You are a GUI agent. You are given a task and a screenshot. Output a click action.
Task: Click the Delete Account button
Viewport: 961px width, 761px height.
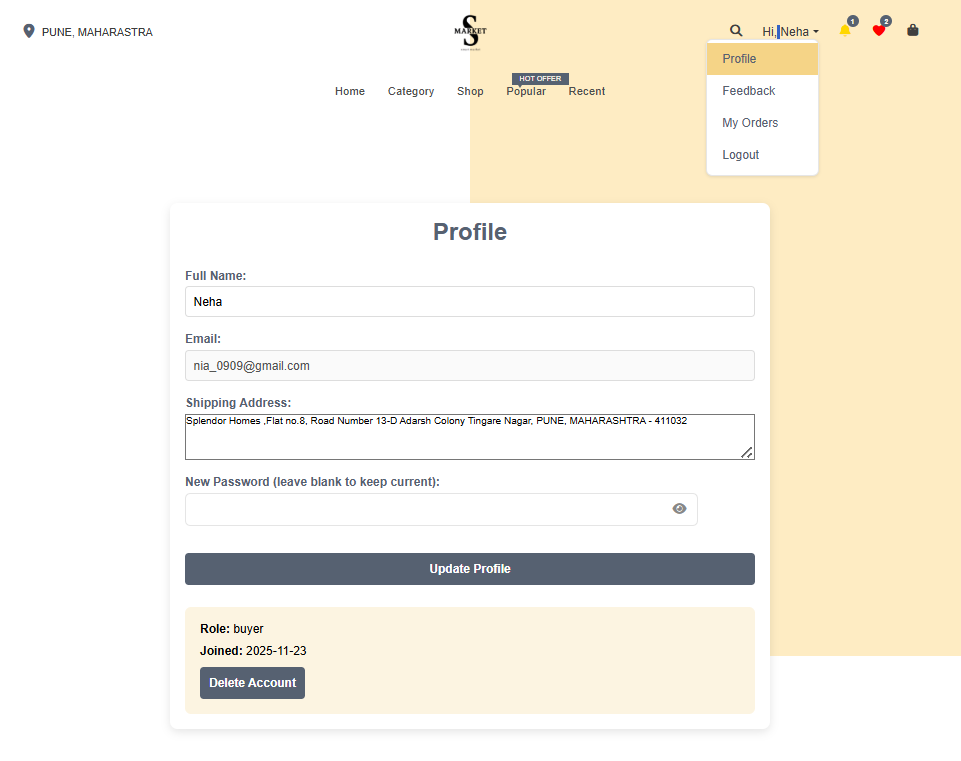pos(252,683)
